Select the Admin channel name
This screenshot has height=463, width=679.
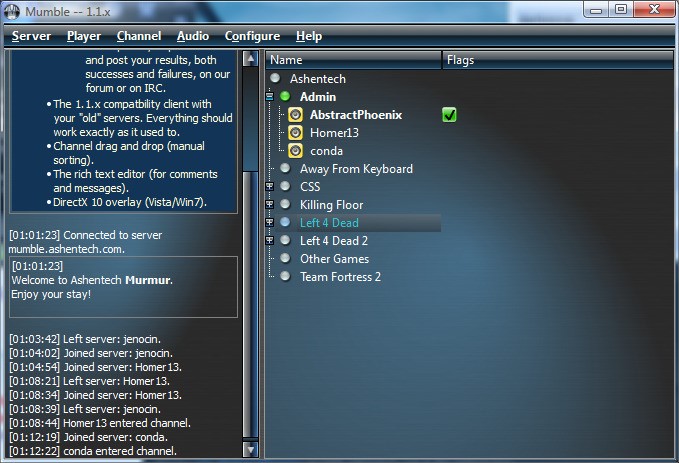pyautogui.click(x=318, y=97)
